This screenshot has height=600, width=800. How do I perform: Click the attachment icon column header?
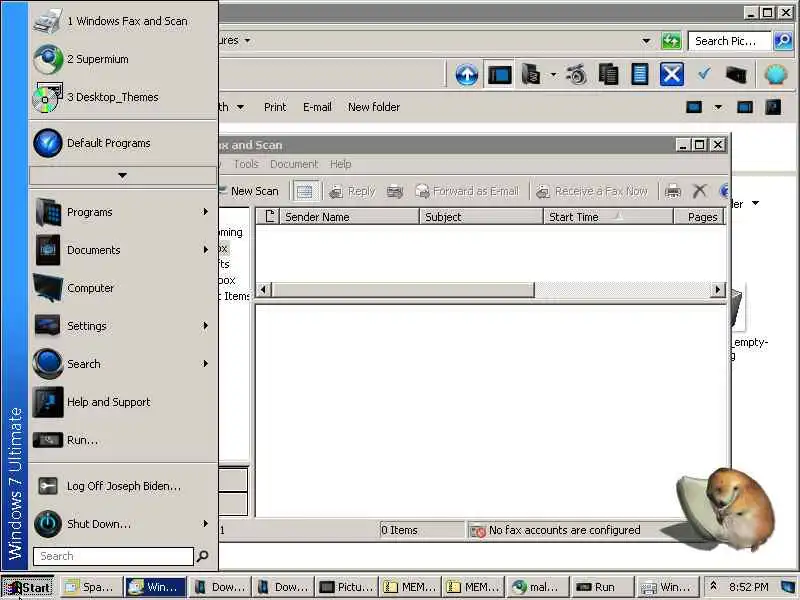point(268,217)
